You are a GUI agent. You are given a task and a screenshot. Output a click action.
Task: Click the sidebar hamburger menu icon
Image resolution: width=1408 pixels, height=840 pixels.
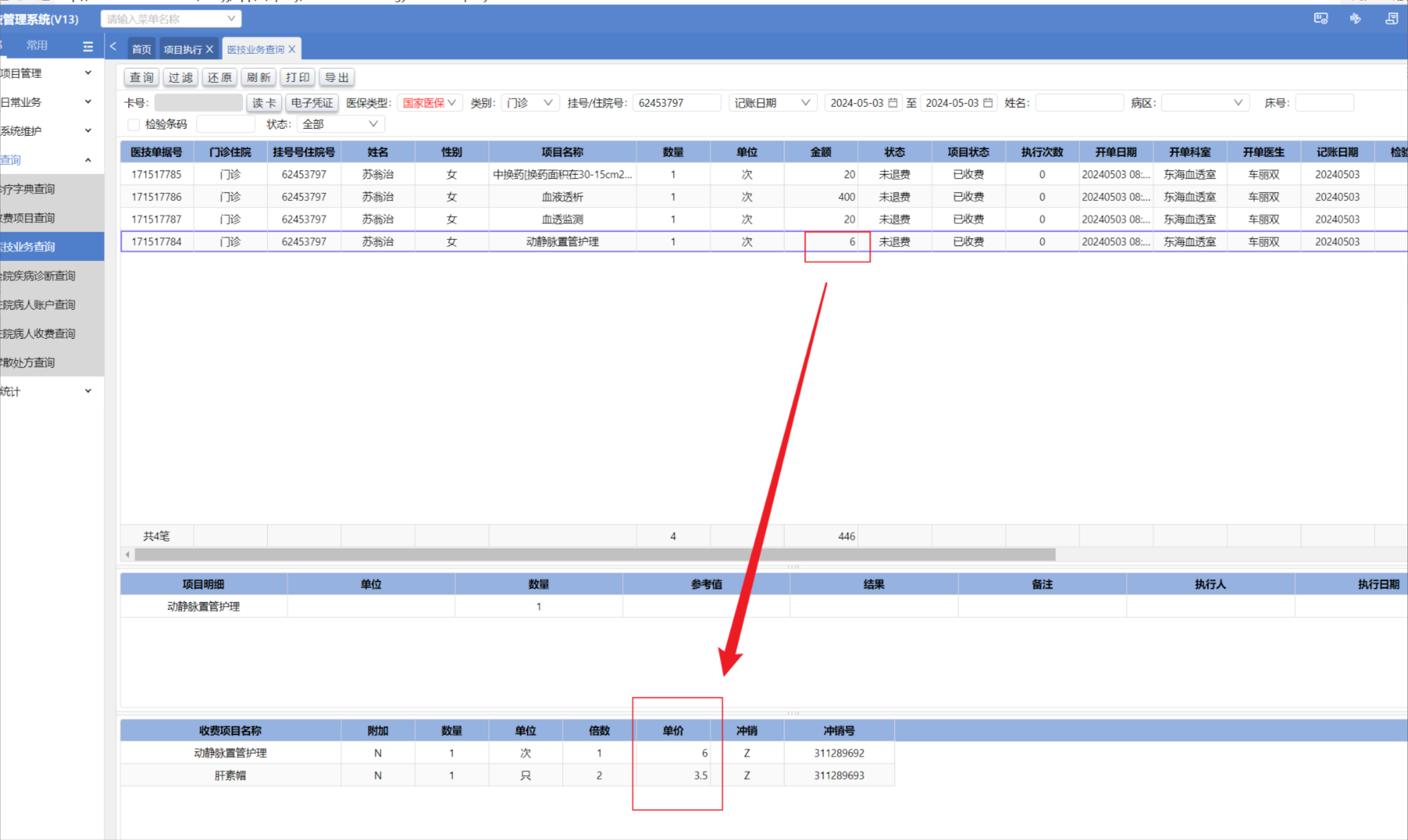[88, 47]
